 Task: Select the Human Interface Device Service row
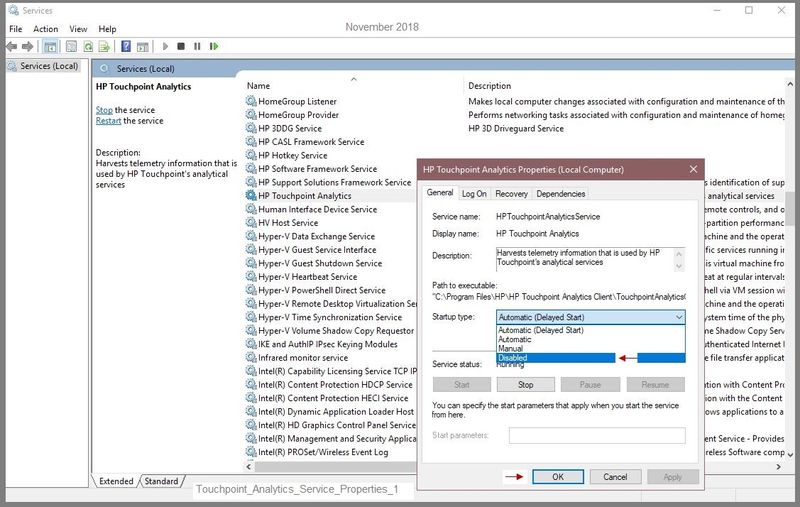(317, 209)
